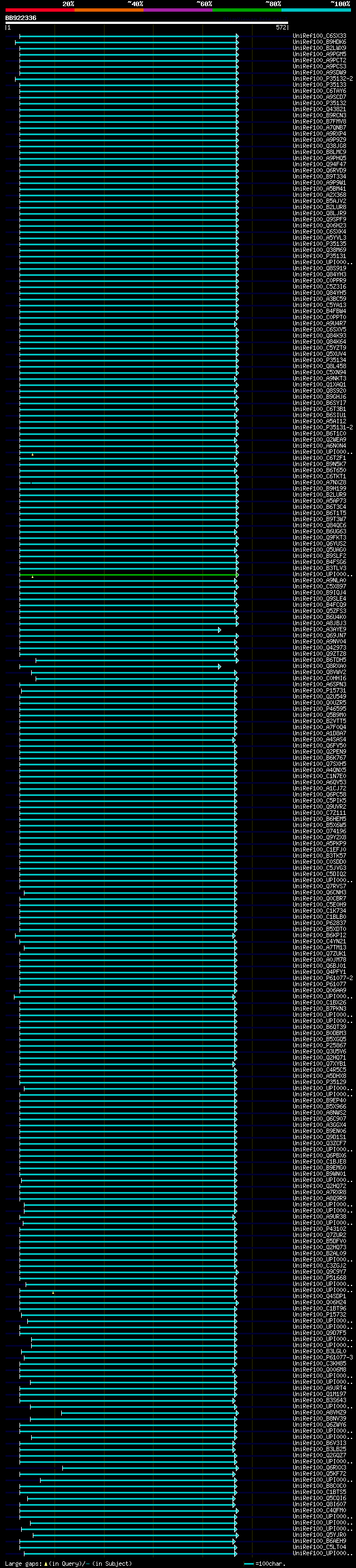Viewport: 356px width, 1568px height.
Task: Choose hit UniRef100_A5BM41
Action: click(319, 189)
